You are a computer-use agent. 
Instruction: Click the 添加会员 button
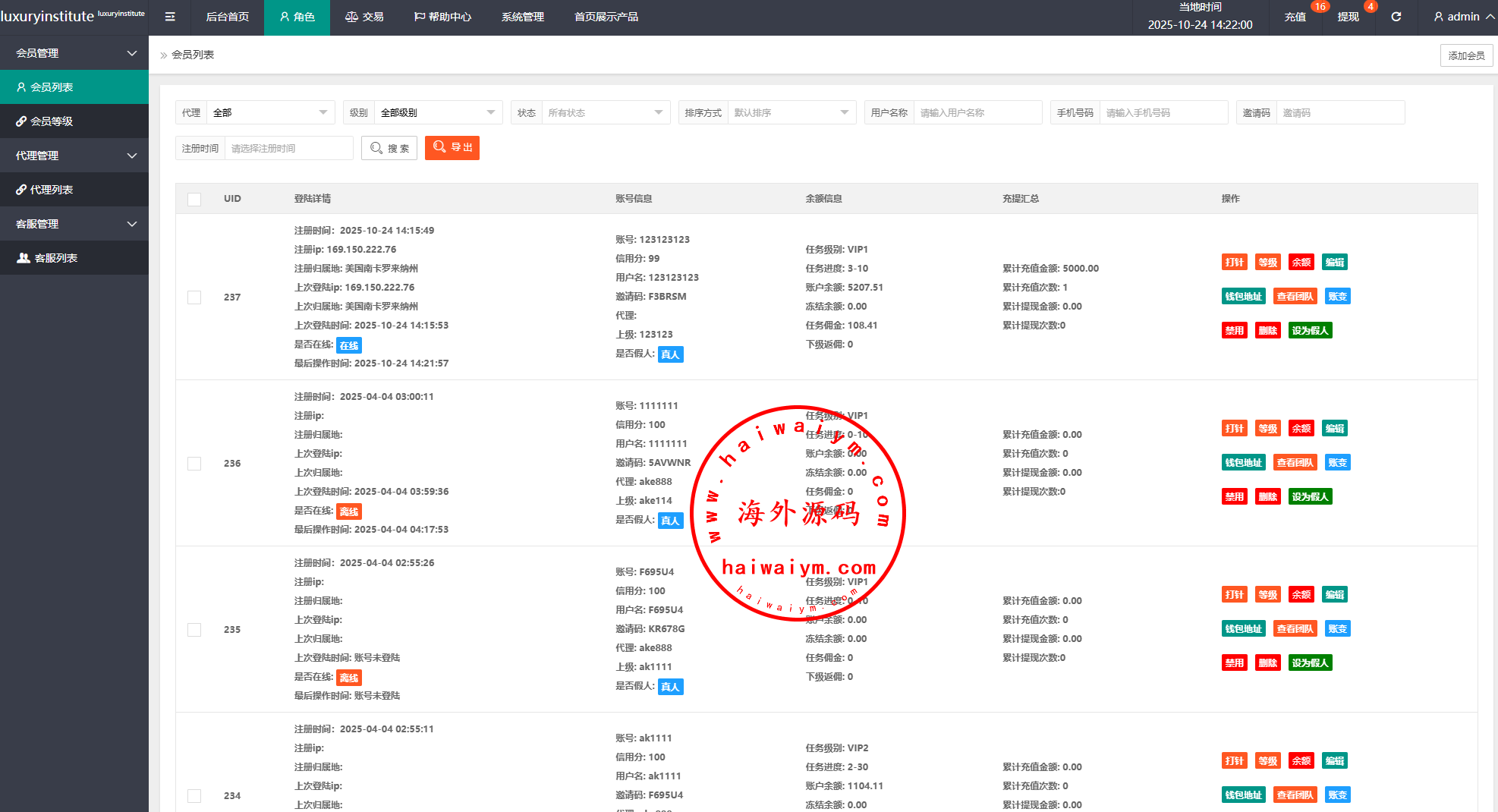pos(1466,55)
